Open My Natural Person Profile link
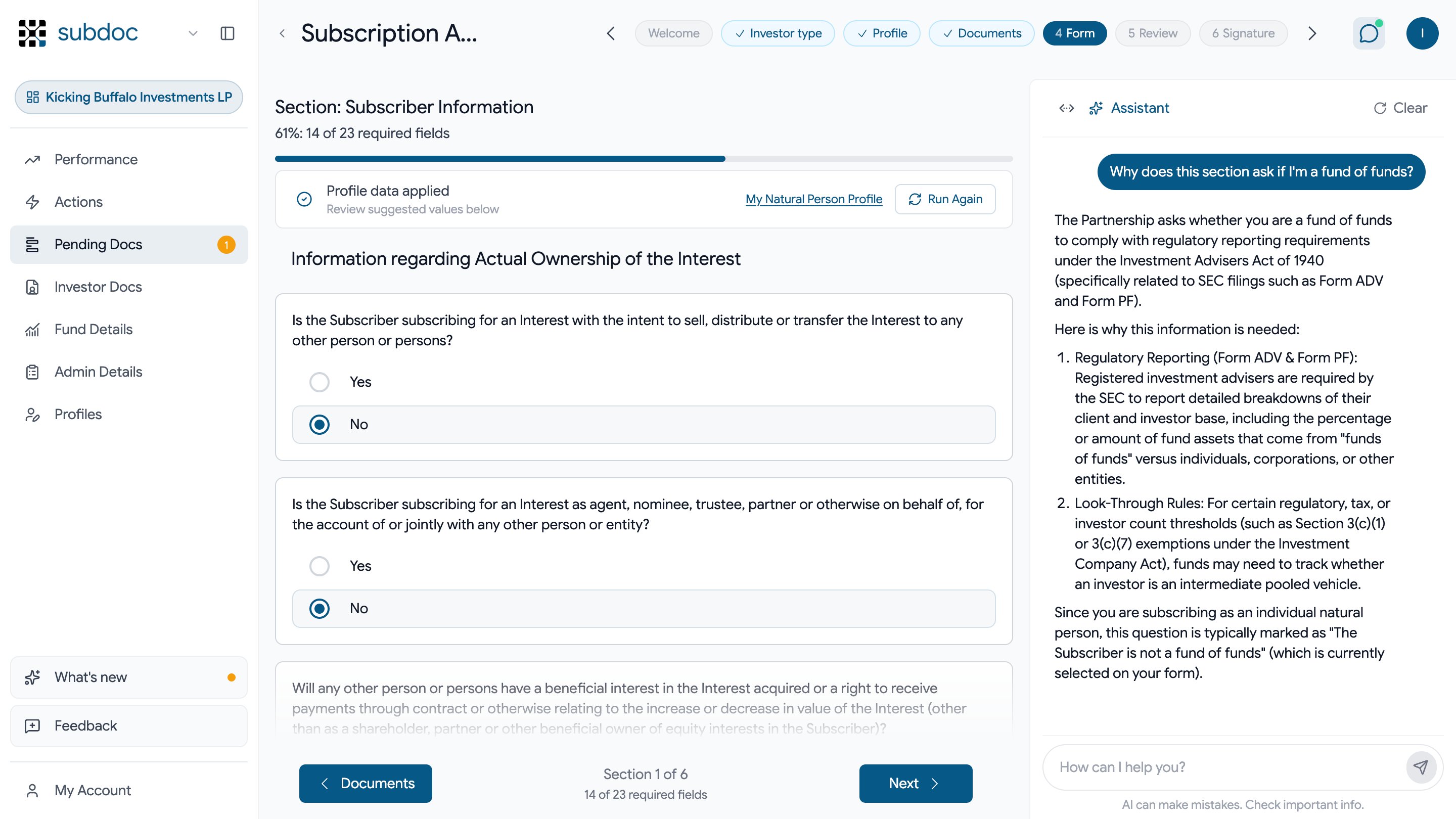Screen dimensions: 1456x819 [x=814, y=199]
